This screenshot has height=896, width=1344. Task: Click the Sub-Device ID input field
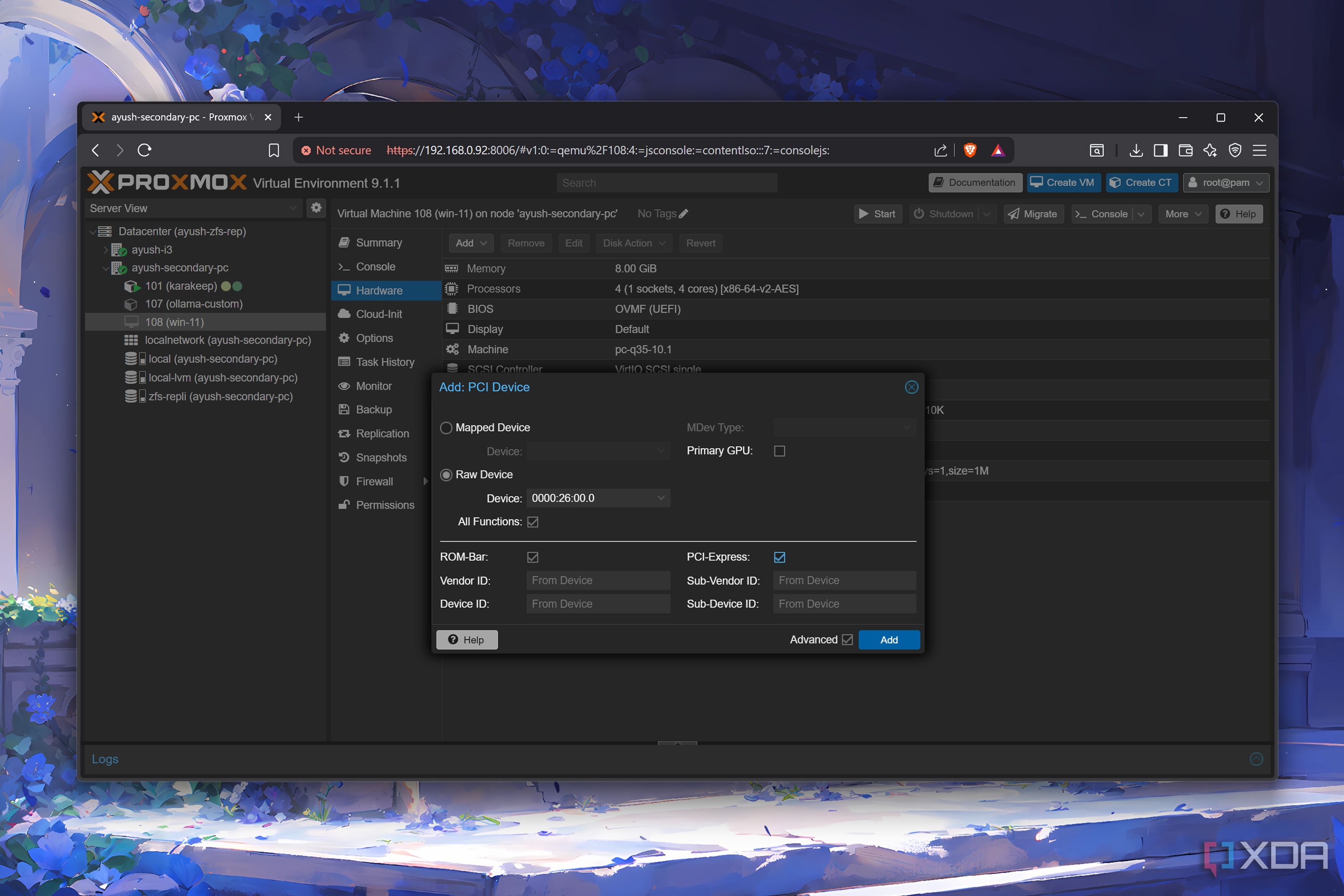point(844,604)
